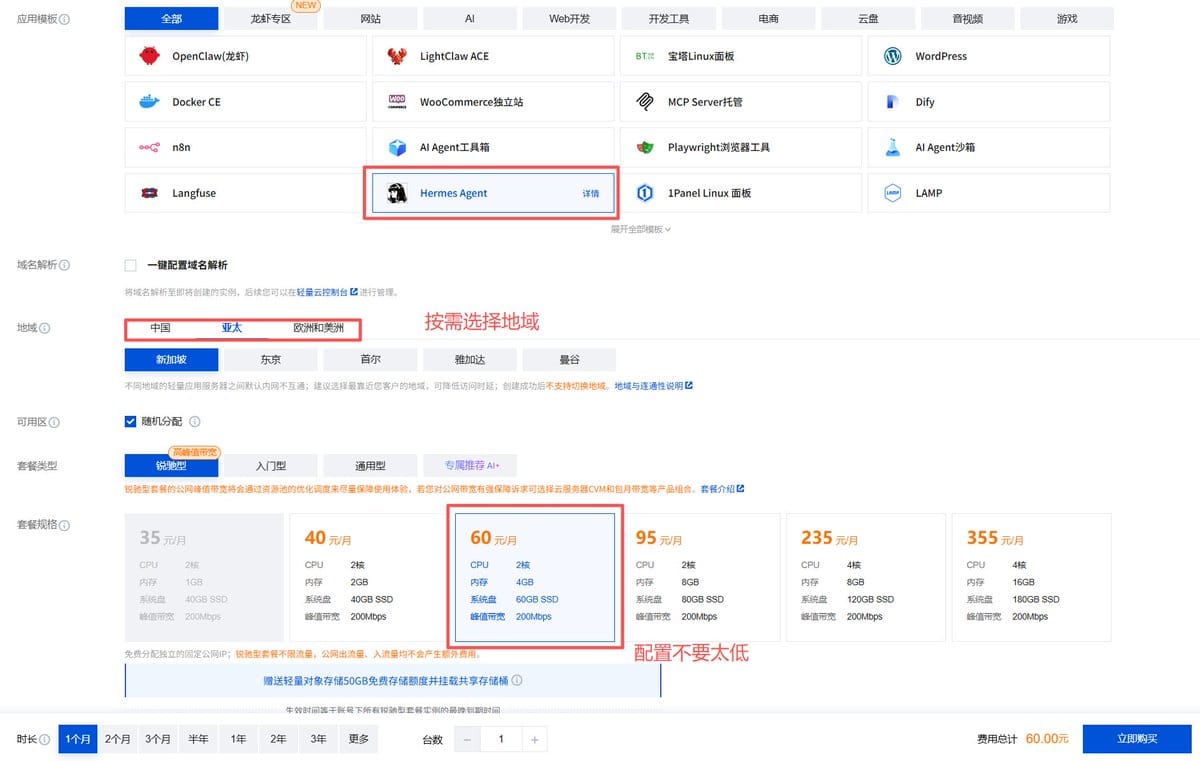Switch to the 云盘 template tab

[867, 18]
